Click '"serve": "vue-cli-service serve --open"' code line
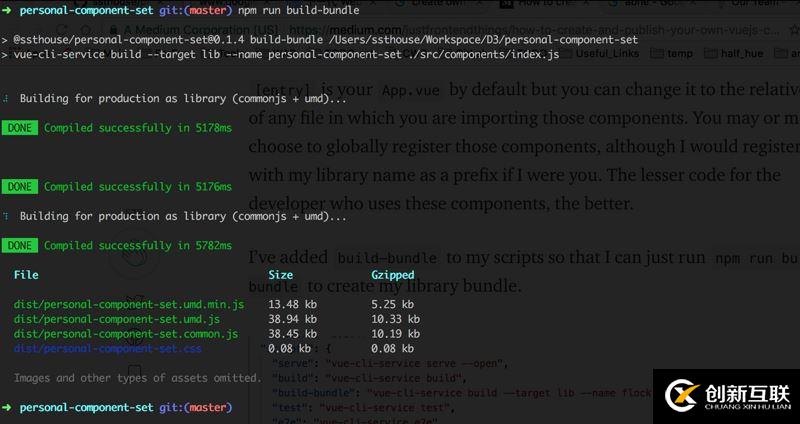800x424 pixels. click(390, 364)
